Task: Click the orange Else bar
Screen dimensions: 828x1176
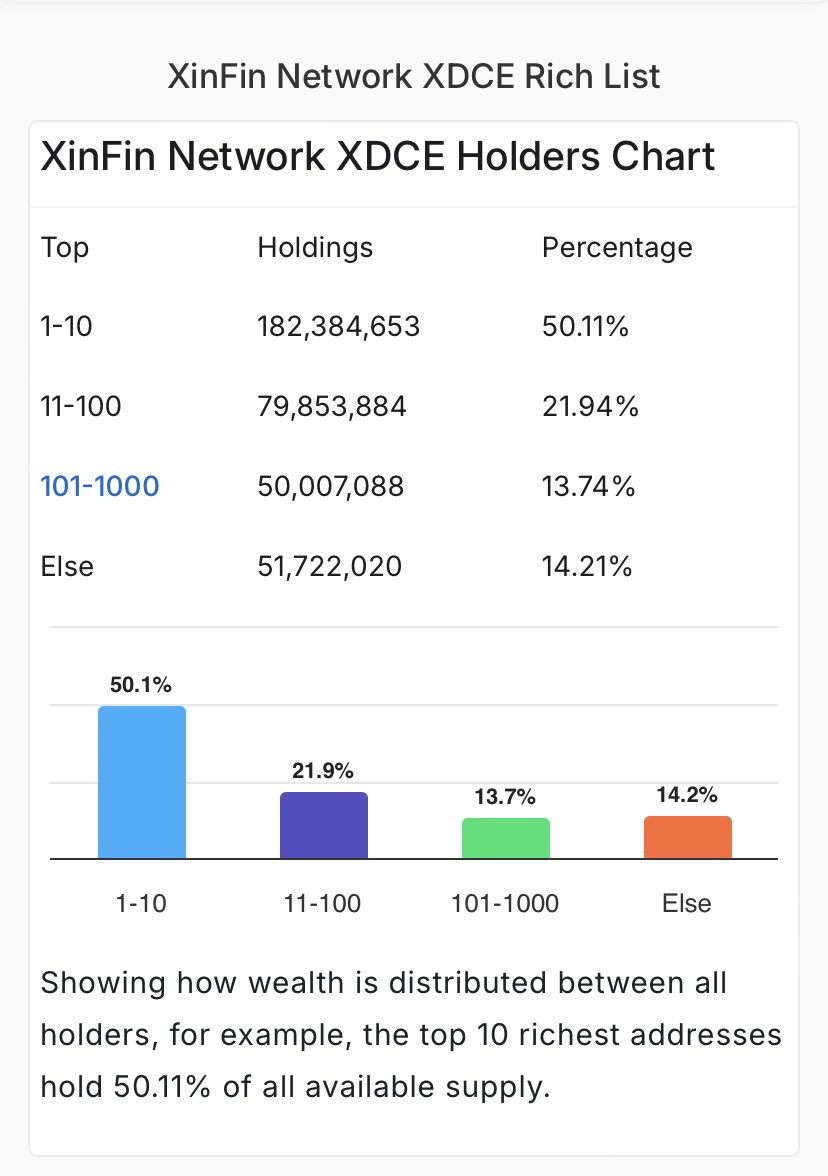Action: coord(687,837)
